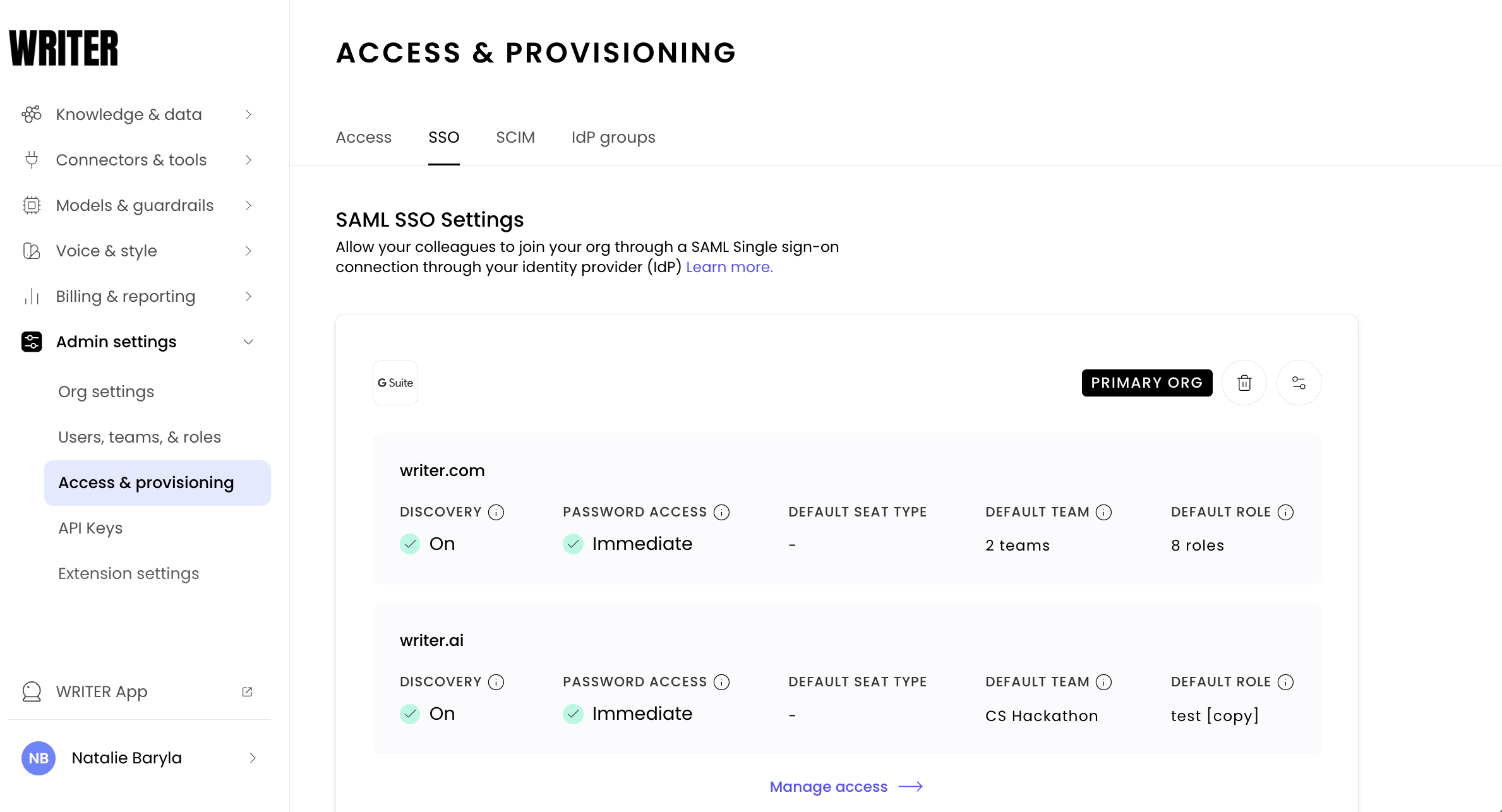
Task: Click writer.com Discovery On checkmark
Action: (x=410, y=544)
